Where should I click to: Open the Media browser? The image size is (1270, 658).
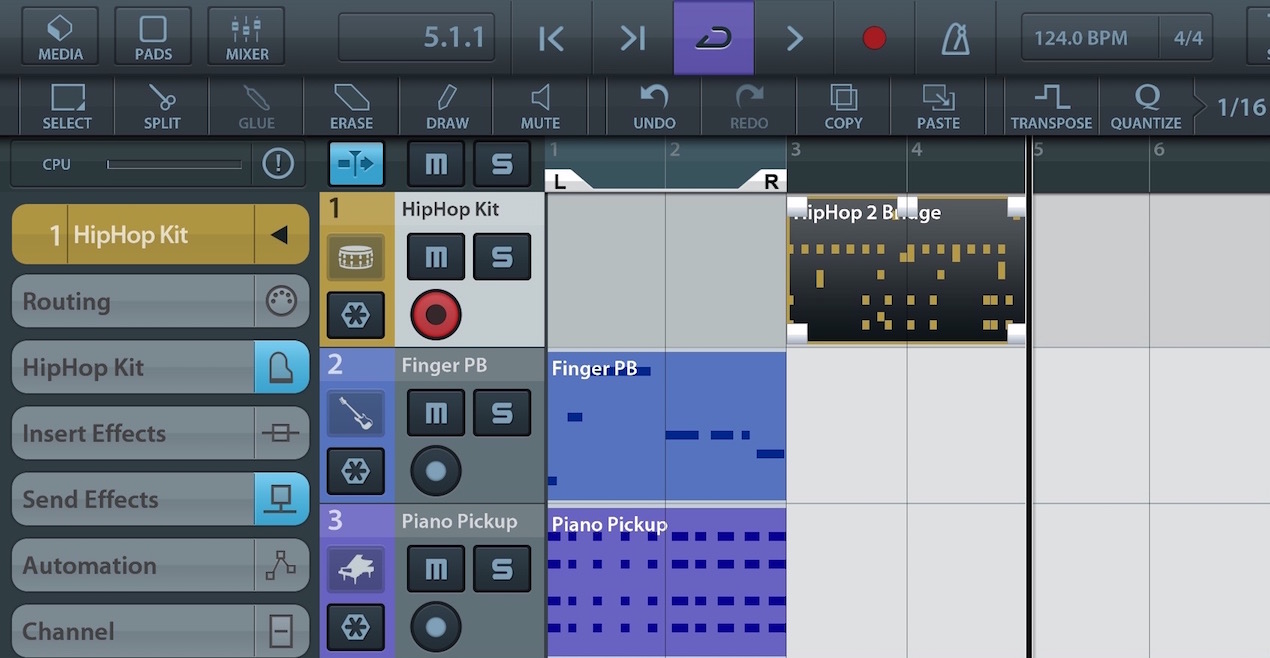[61, 37]
